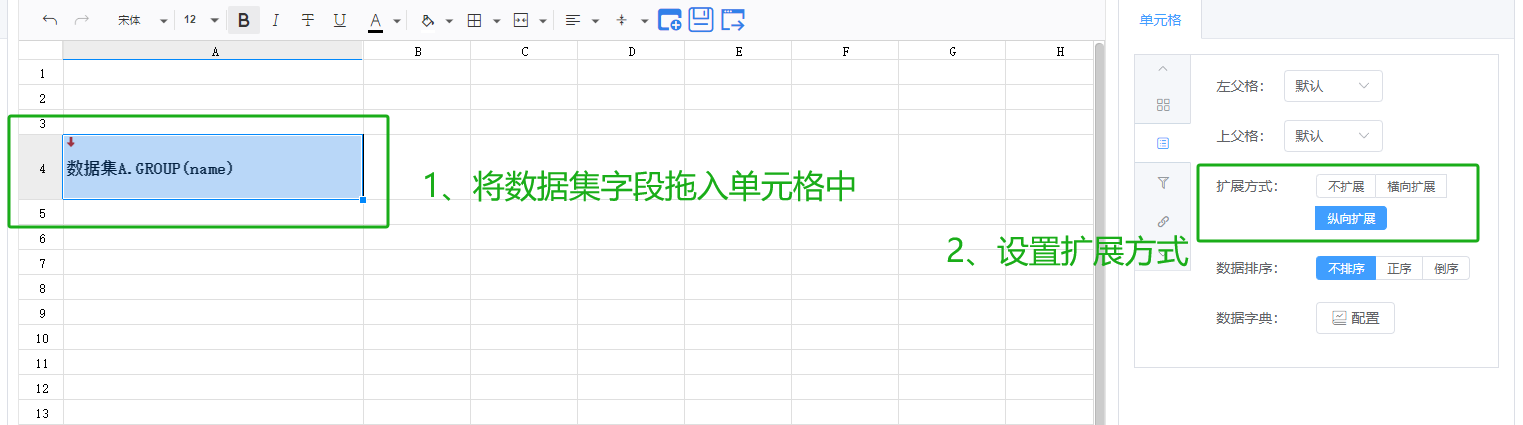Click the spreadsheet vertical scrollbar
1523x425 pixels.
1099,233
